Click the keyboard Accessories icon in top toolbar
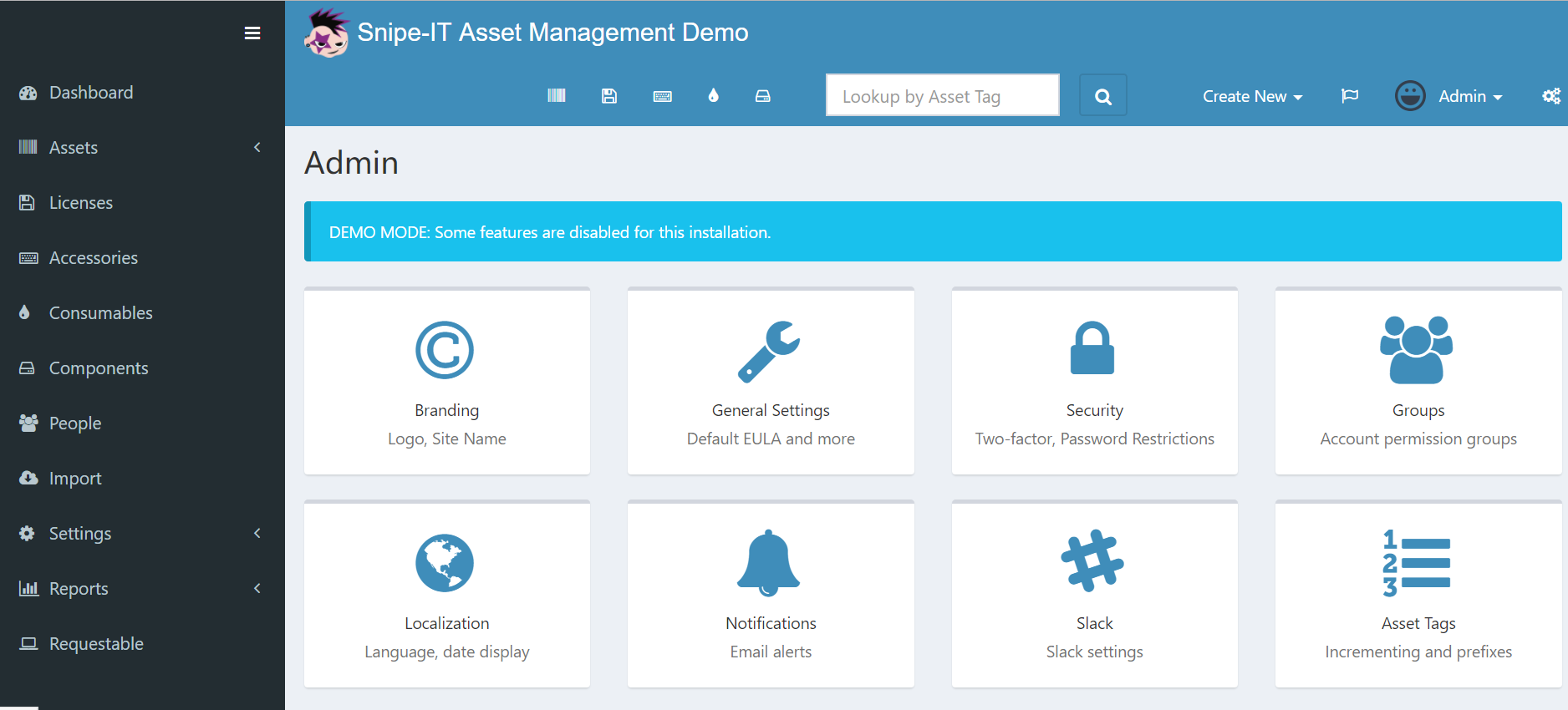 pyautogui.click(x=662, y=96)
